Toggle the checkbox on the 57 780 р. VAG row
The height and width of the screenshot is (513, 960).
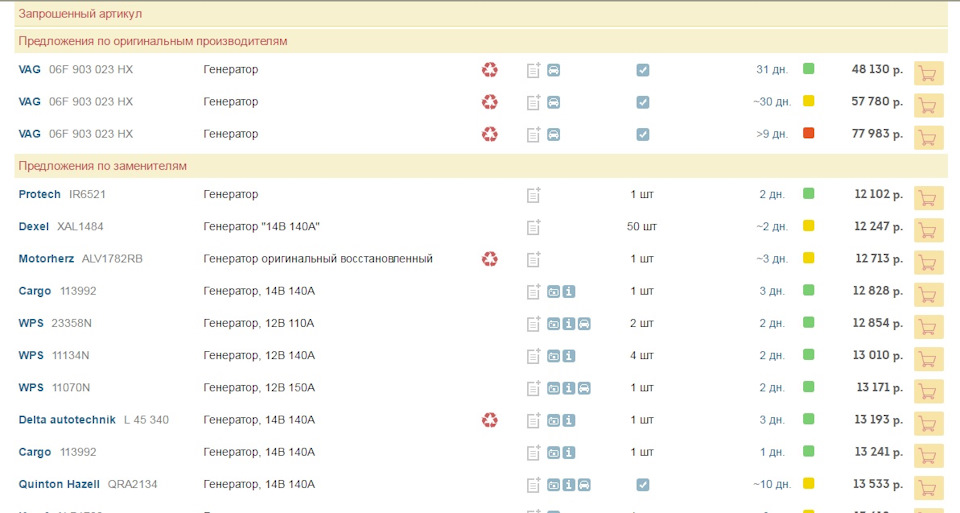point(642,102)
